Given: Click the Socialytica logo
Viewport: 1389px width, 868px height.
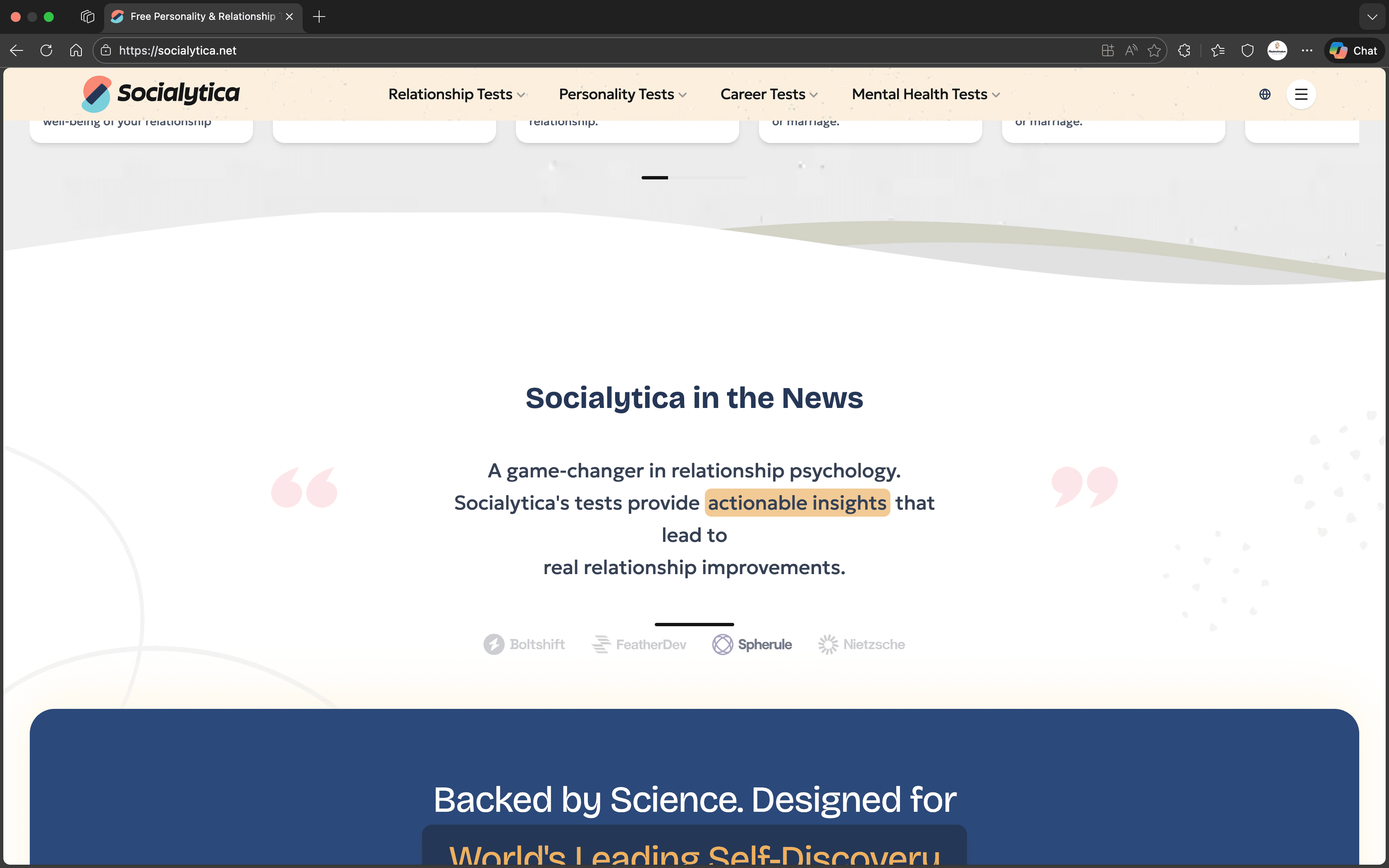Looking at the screenshot, I should point(161,93).
